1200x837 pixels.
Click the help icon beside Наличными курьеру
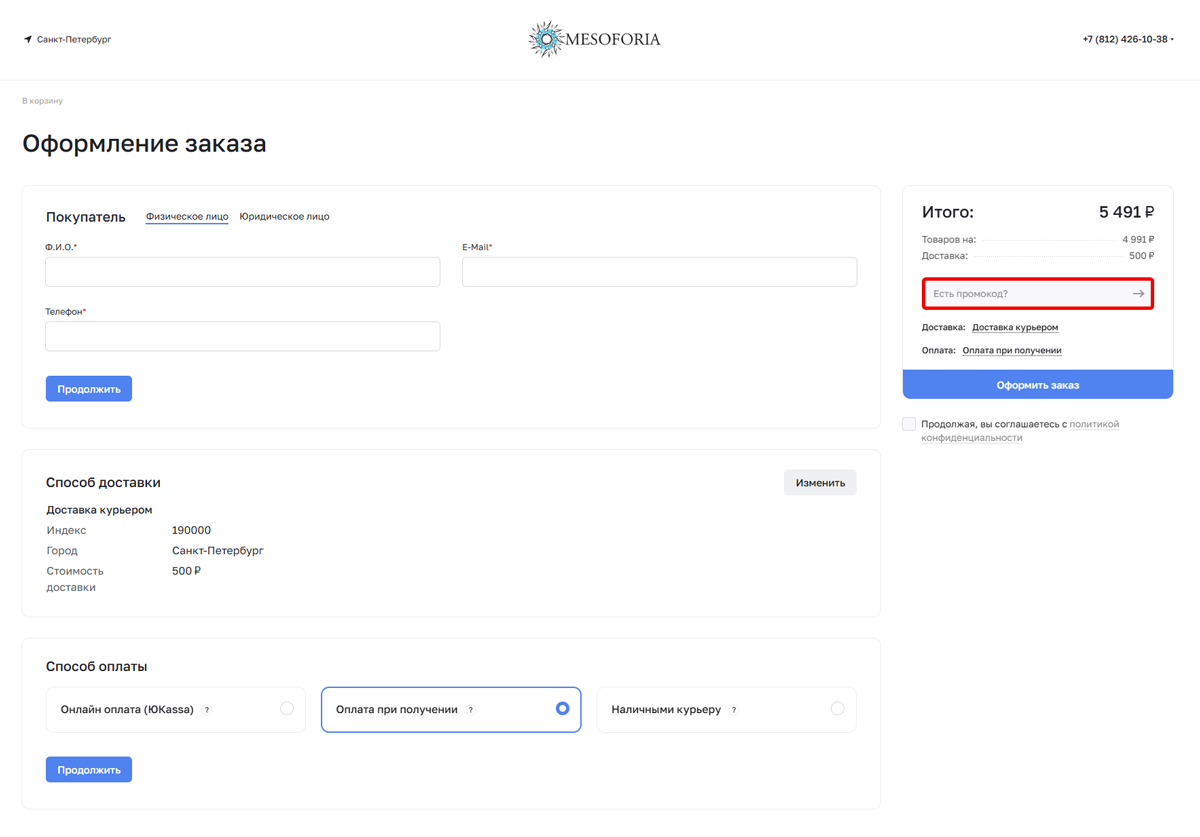734,710
